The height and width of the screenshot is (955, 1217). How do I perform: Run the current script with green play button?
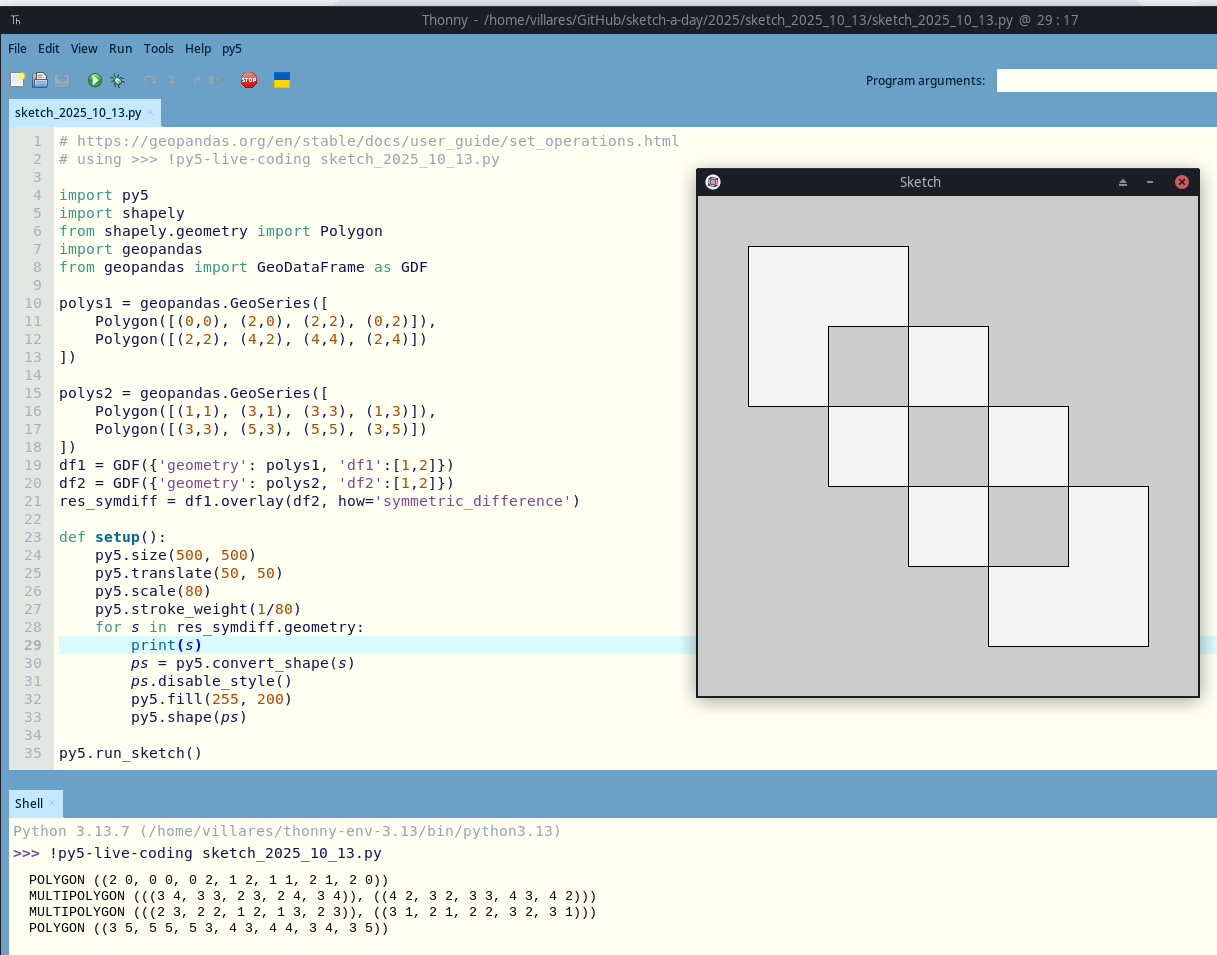point(94,80)
